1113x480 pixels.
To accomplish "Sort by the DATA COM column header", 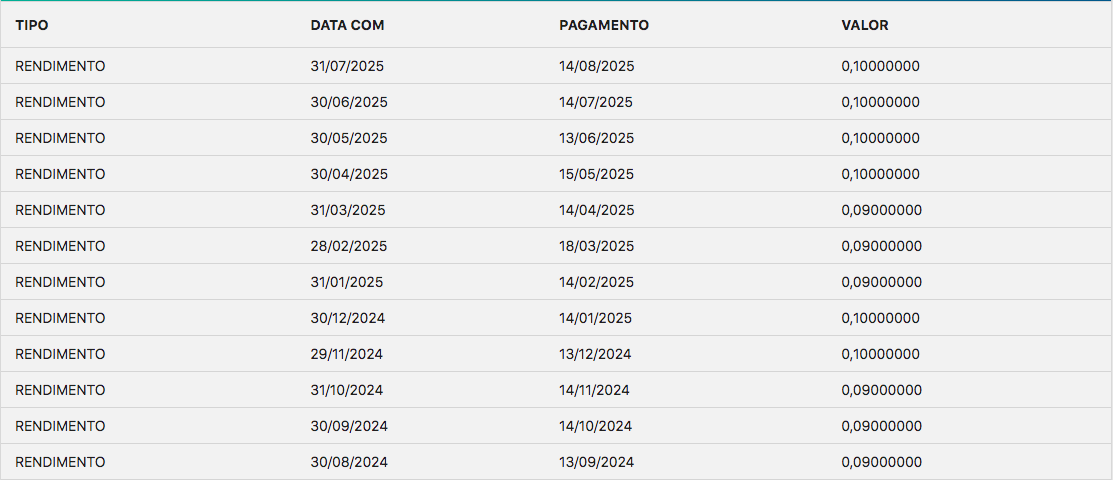I will coord(347,25).
